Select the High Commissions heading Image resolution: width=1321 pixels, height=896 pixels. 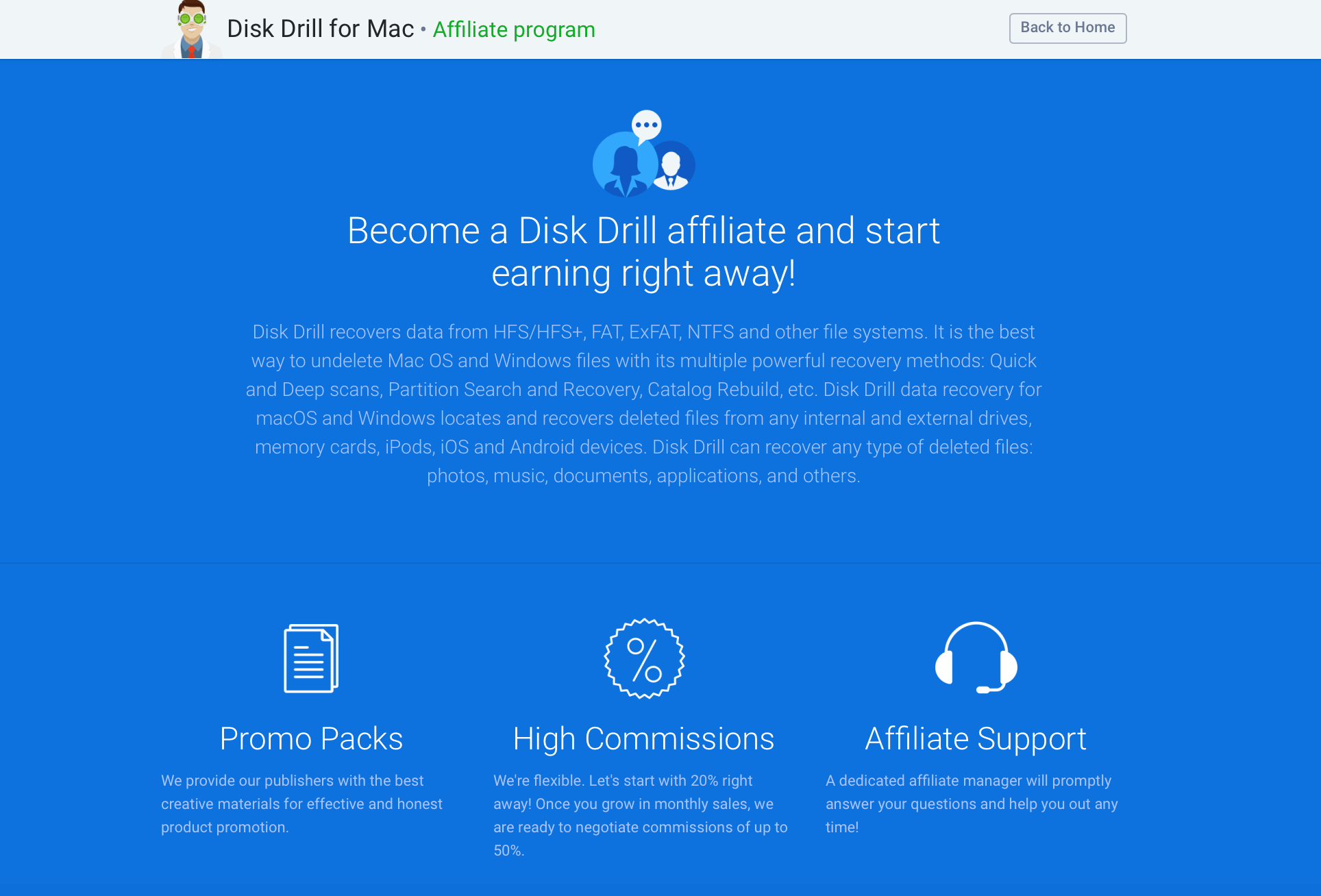coord(644,738)
